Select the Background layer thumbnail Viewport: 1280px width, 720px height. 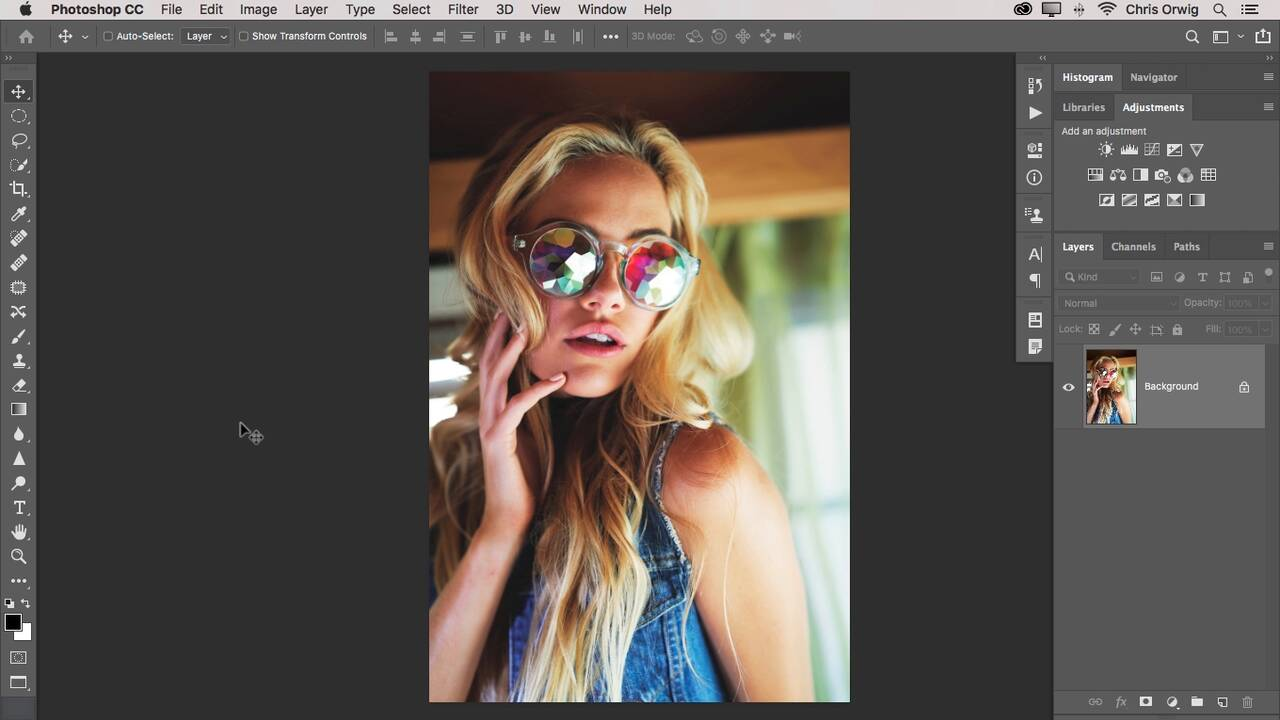pyautogui.click(x=1111, y=387)
